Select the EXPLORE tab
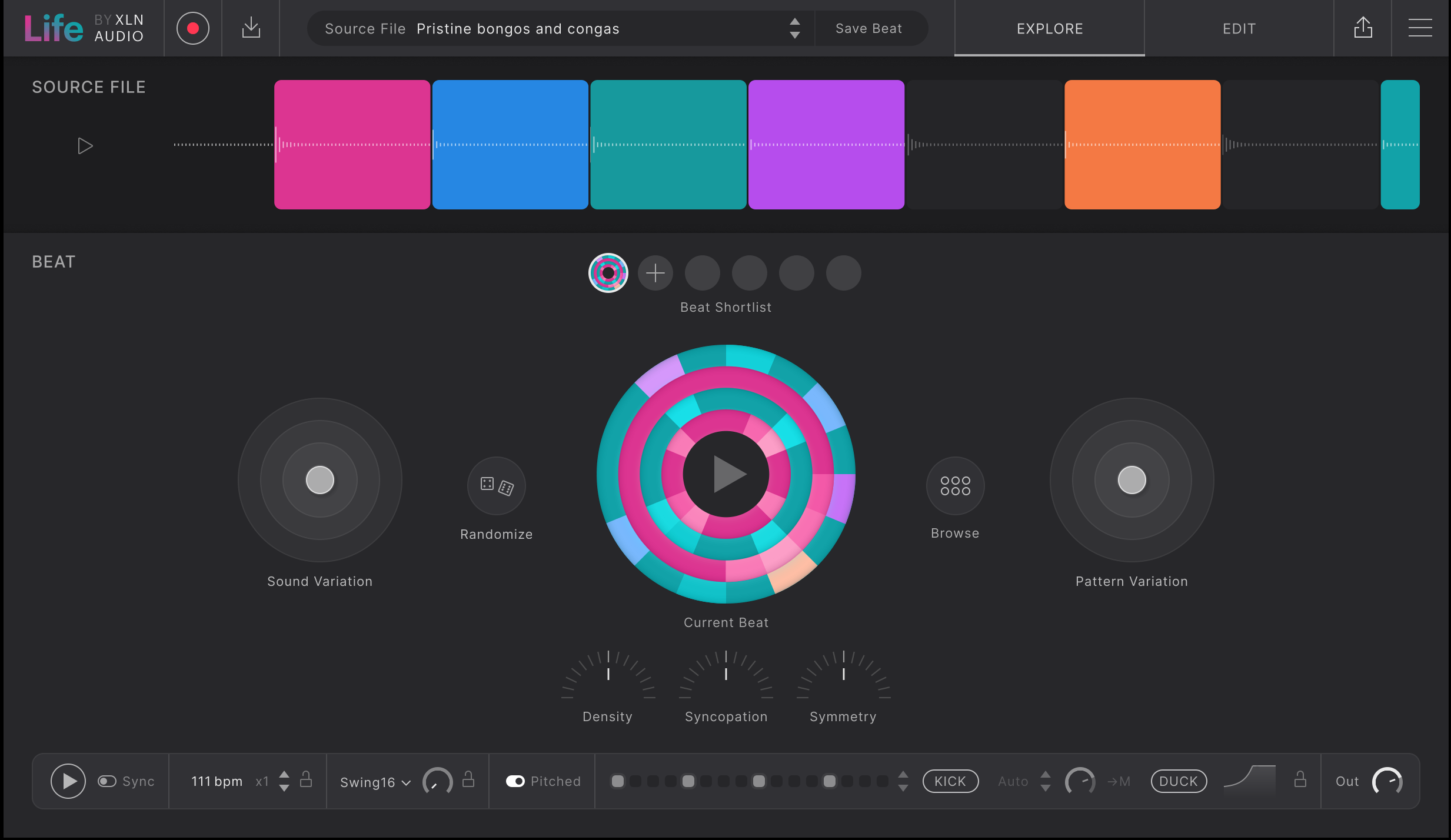 [x=1049, y=28]
